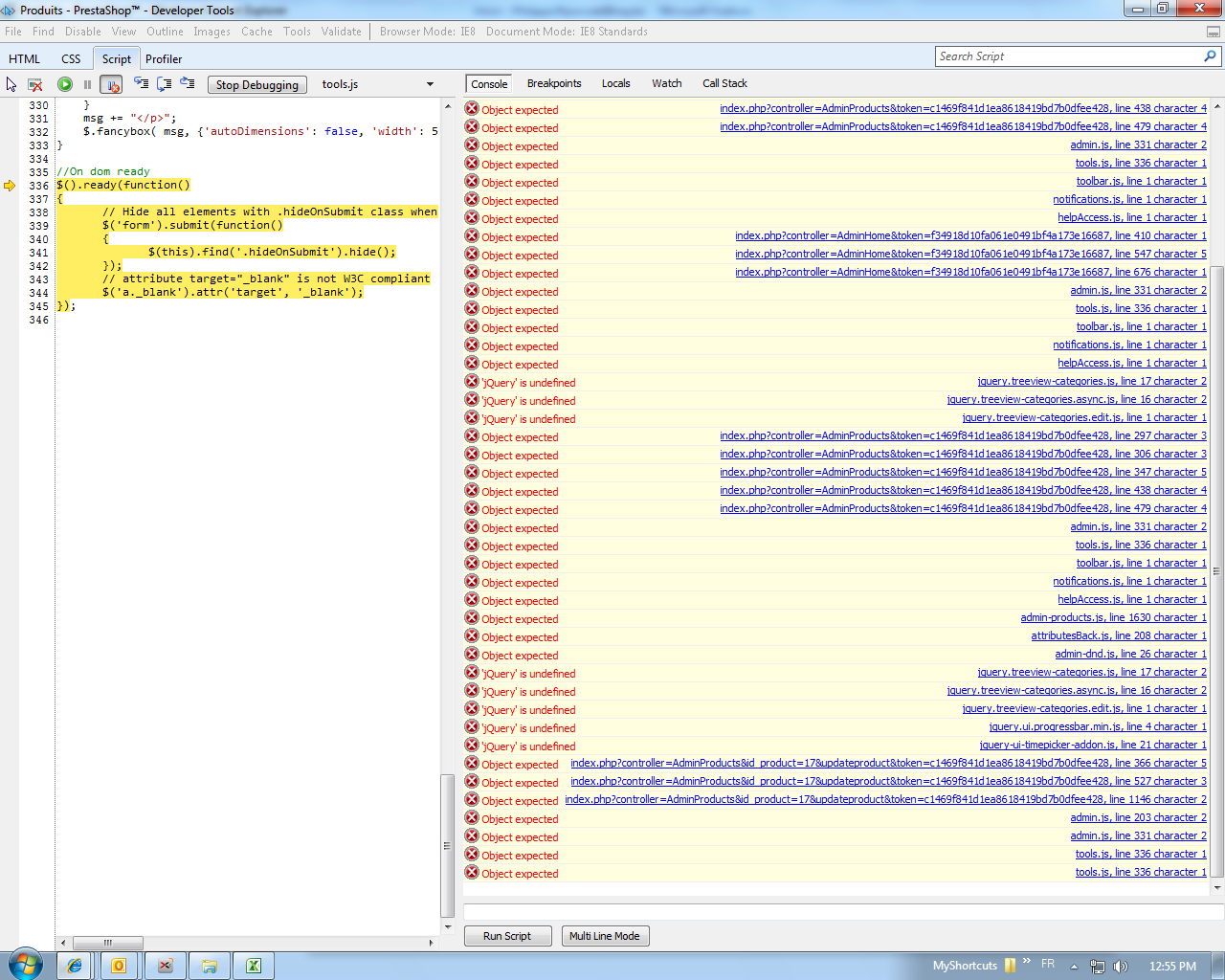1225x980 pixels.
Task: Click the Step Into icon
Action: 141,84
